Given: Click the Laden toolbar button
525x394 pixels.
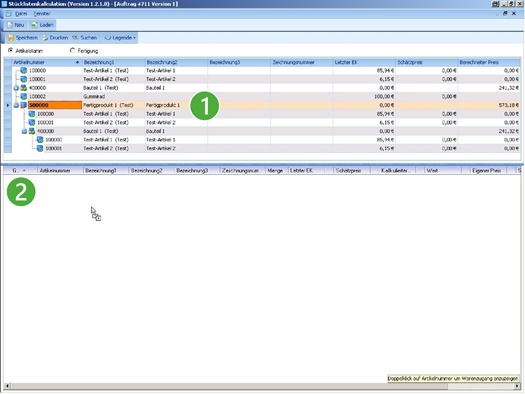Looking at the screenshot, I should 42,25.
